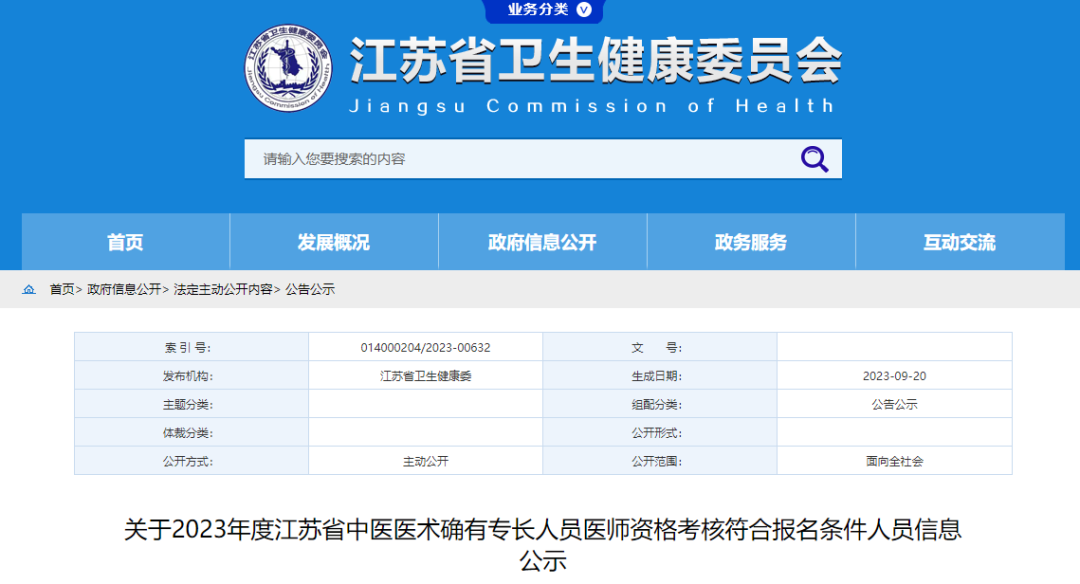Go to 首页 in navigation bar
The image size is (1080, 584).
125,242
